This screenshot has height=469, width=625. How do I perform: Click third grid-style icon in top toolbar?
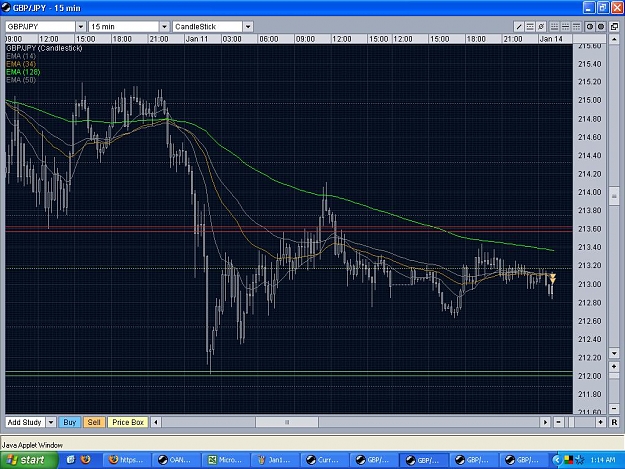[x=576, y=27]
